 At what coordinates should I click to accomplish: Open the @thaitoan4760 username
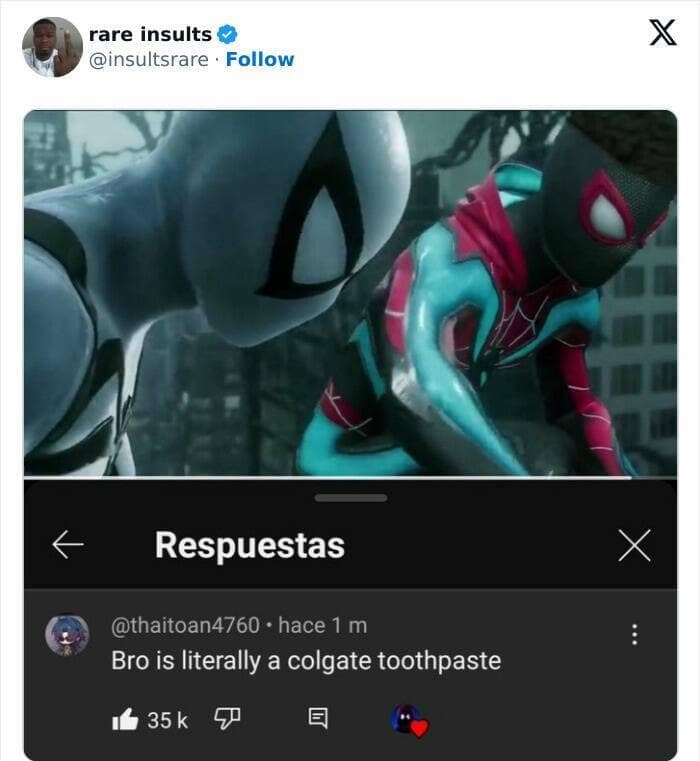pyautogui.click(x=185, y=625)
